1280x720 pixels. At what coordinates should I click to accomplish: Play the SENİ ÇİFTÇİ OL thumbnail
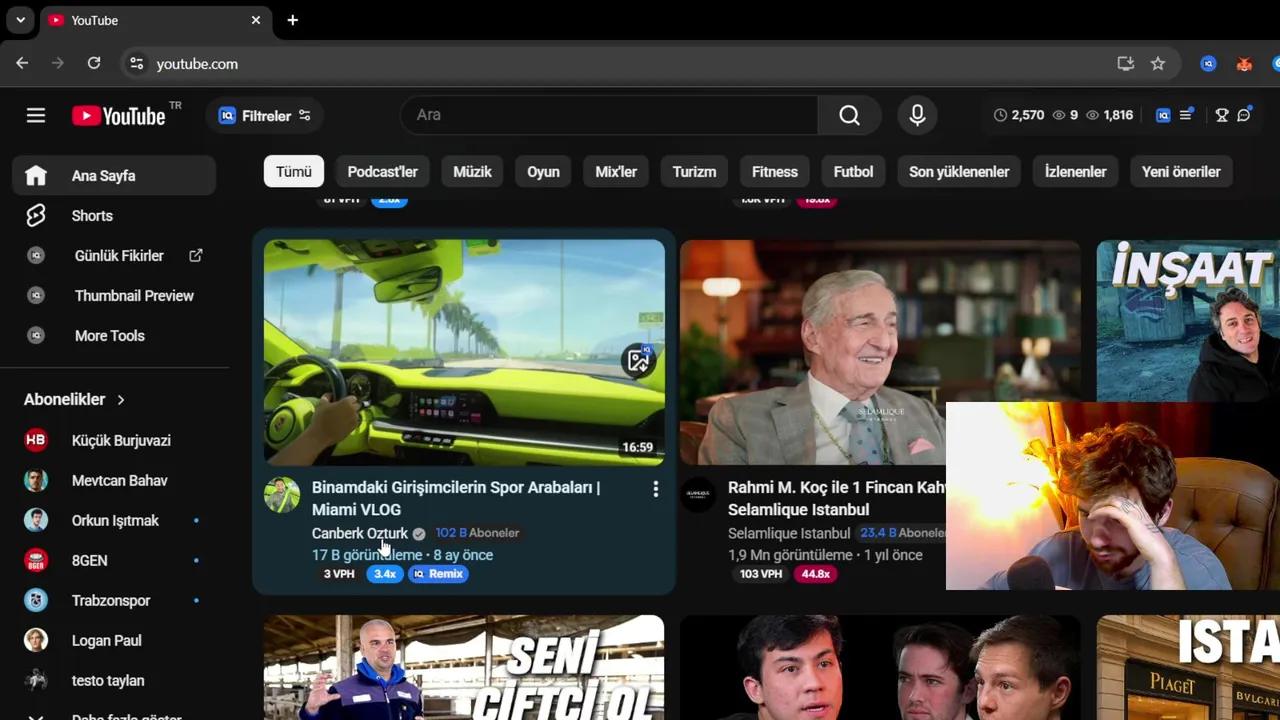coord(464,667)
